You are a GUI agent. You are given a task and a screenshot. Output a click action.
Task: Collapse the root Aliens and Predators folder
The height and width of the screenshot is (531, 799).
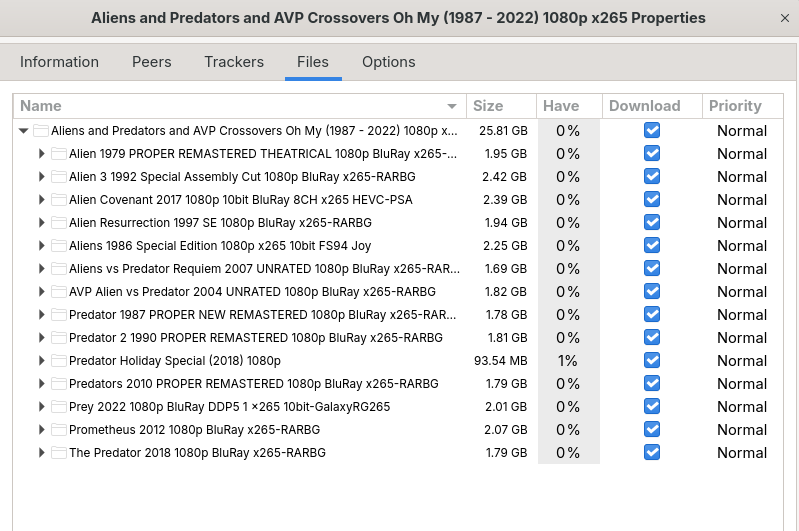[x=23, y=131]
